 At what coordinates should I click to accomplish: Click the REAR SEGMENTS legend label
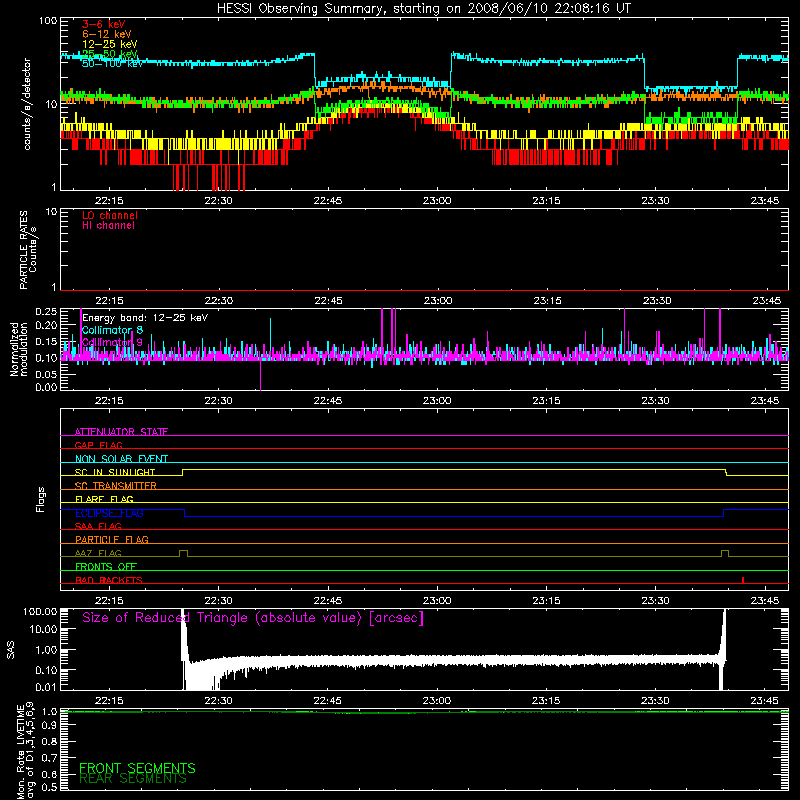[133, 779]
